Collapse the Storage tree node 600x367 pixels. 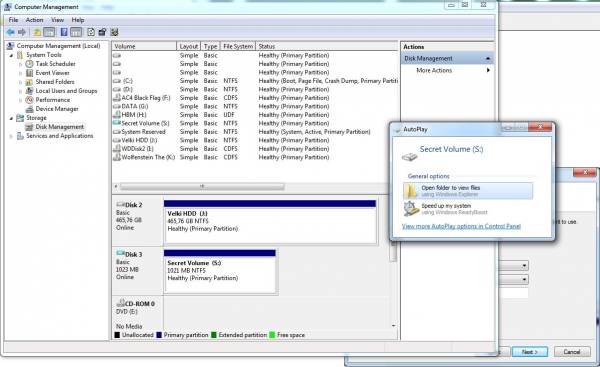[11, 118]
